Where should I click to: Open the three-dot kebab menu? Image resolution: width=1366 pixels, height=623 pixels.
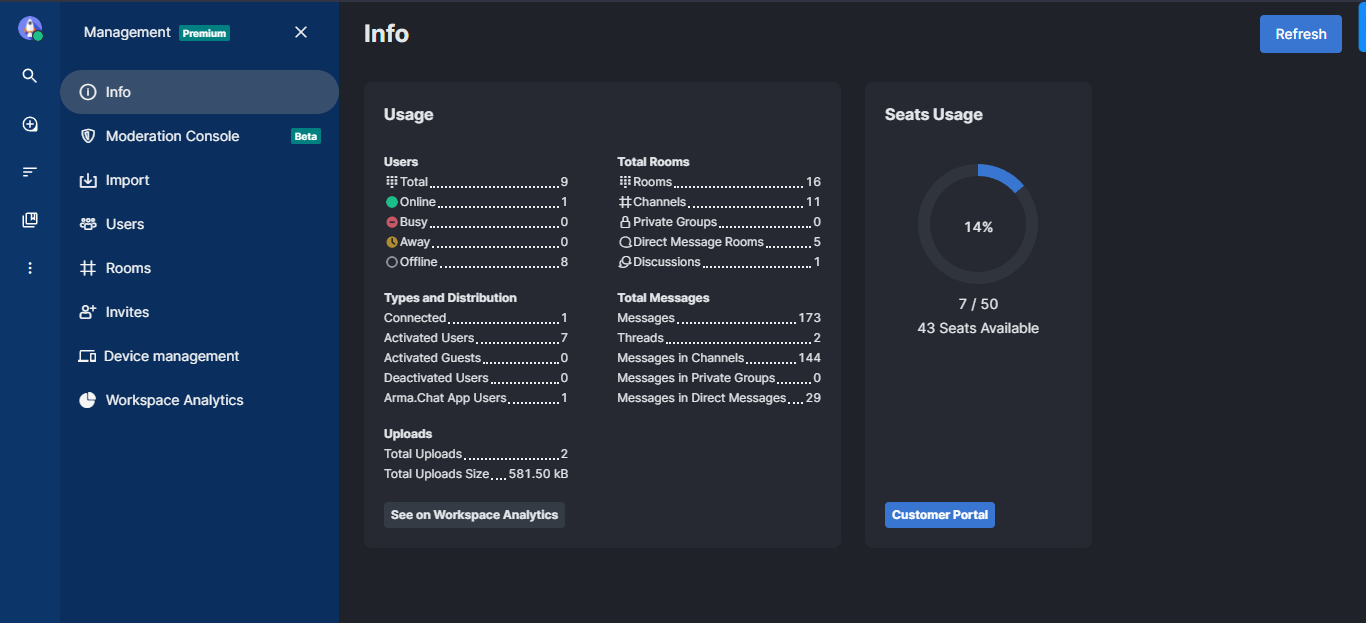coord(30,268)
